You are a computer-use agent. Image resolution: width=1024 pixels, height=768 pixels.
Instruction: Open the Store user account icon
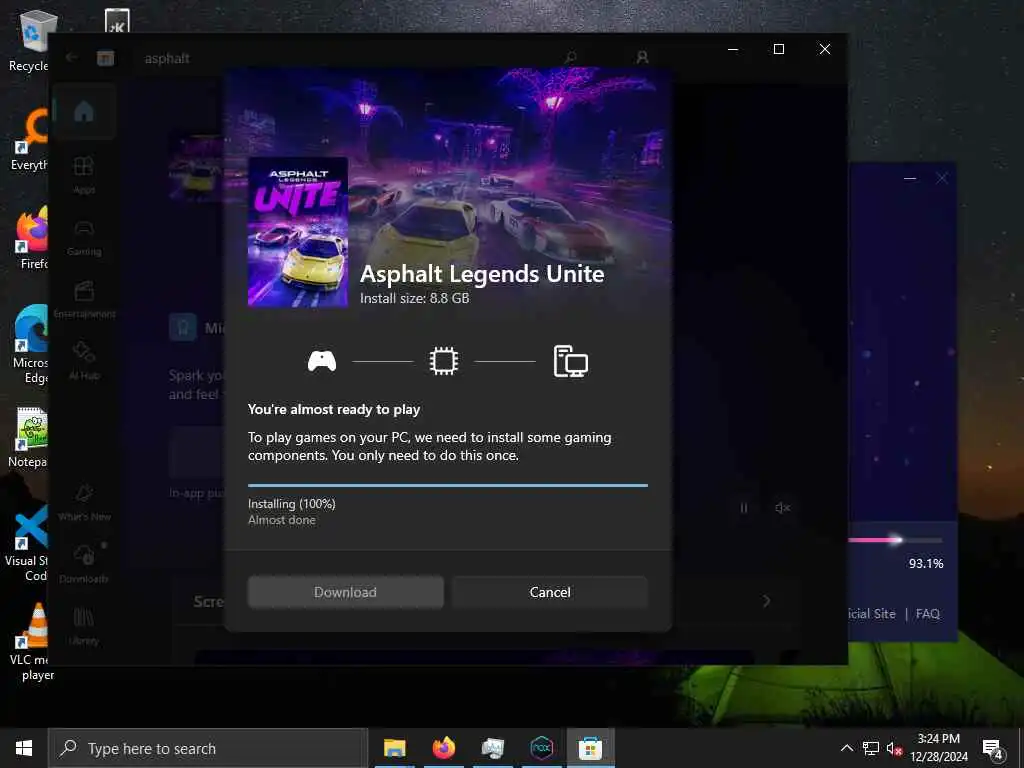point(643,57)
